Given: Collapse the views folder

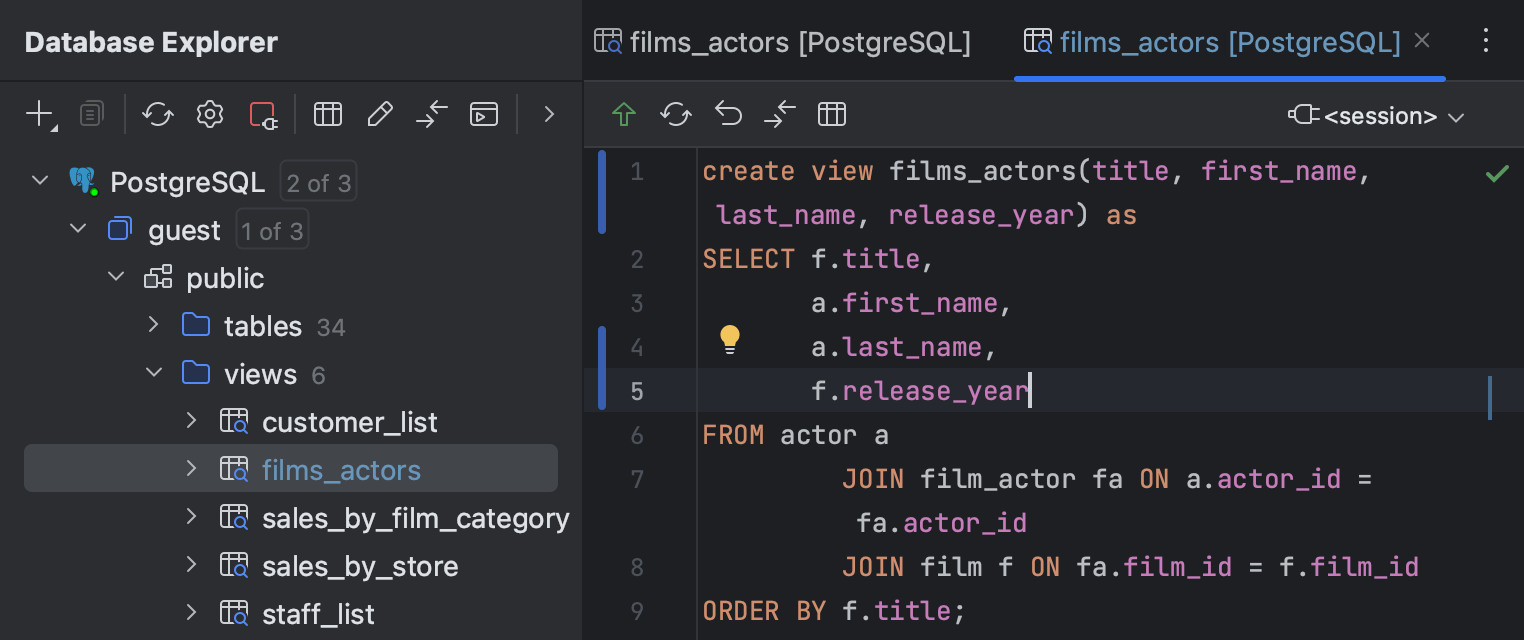Looking at the screenshot, I should pos(153,373).
